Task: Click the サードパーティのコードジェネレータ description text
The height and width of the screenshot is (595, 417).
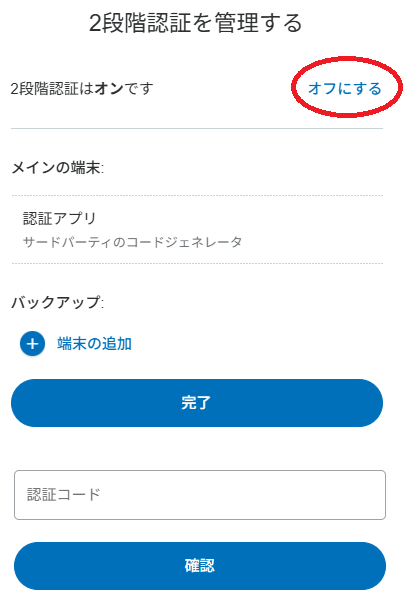Action: coord(132,242)
